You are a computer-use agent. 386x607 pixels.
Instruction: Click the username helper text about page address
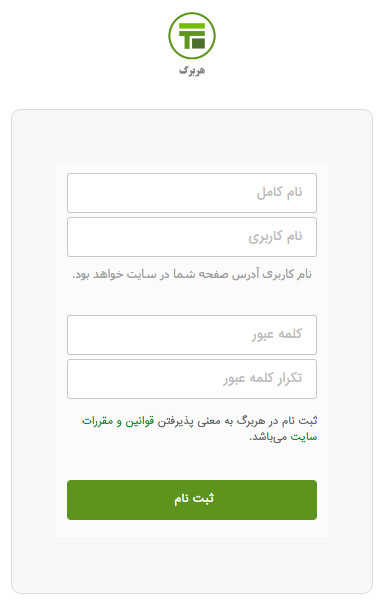point(192,274)
